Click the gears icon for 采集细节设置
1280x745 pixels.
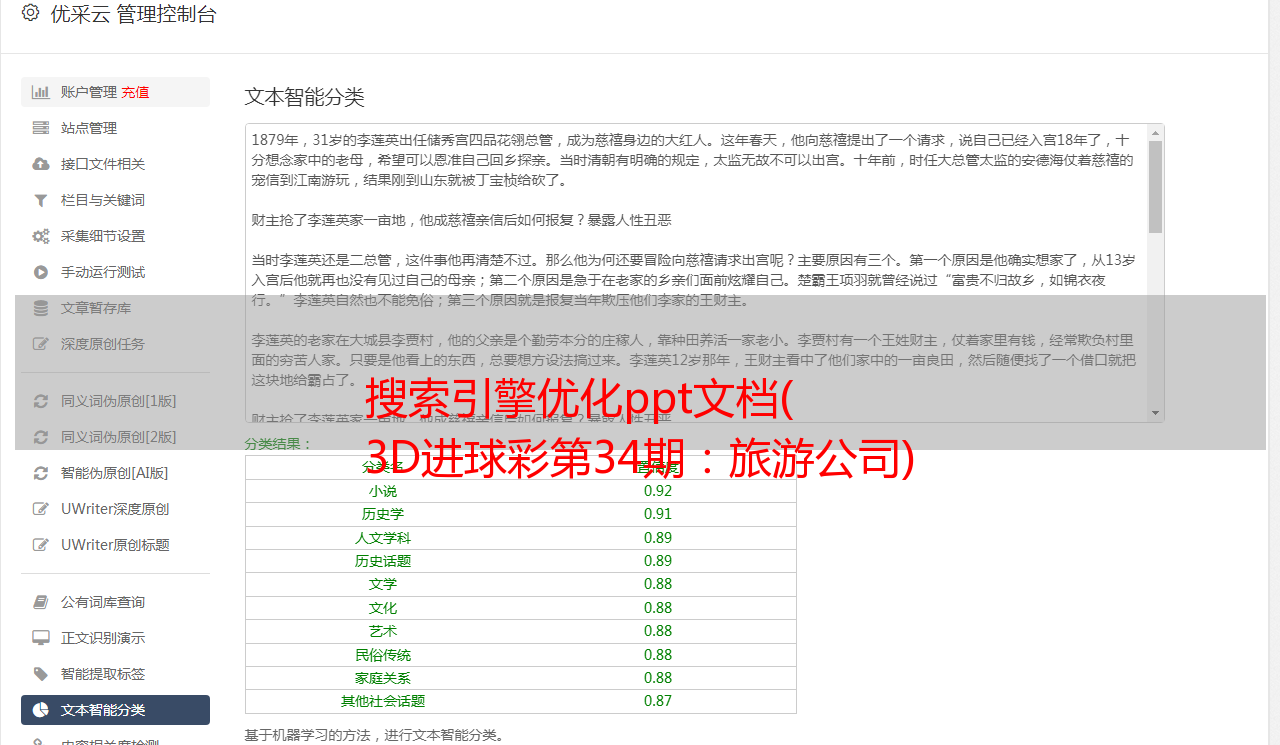40,236
